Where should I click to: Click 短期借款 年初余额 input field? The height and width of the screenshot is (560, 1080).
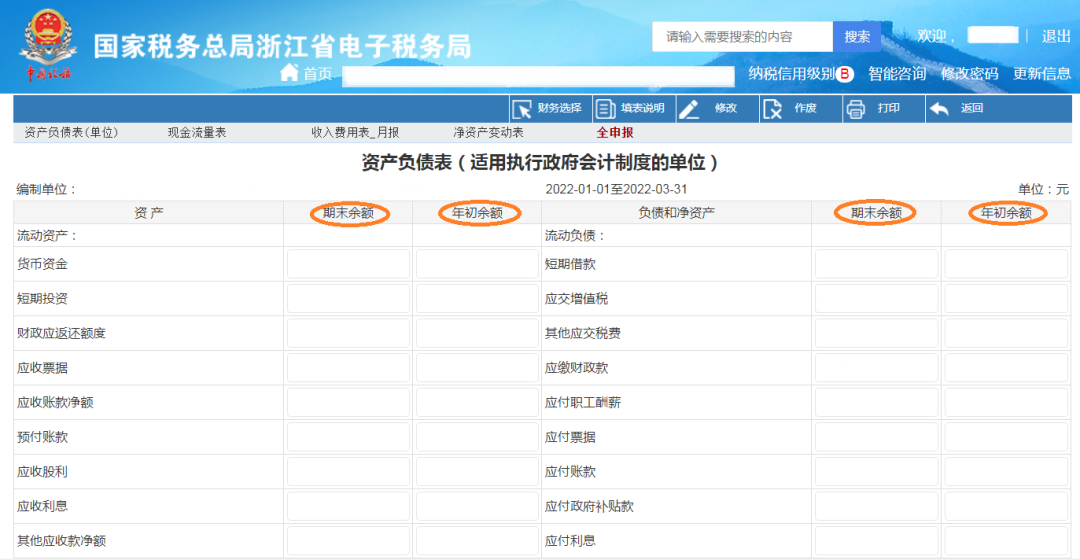(x=1006, y=265)
